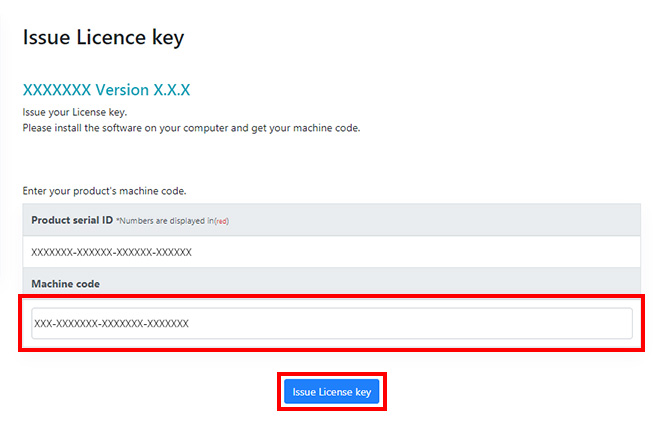Click the XXXXXXX Version X.X.X product title
This screenshot has height=428, width=662.
click(x=106, y=90)
